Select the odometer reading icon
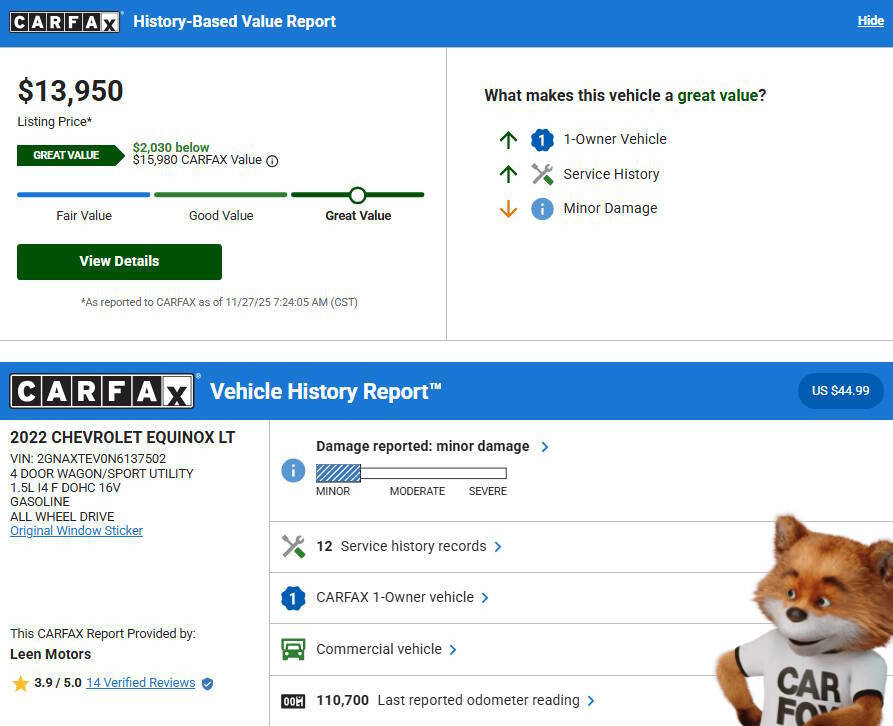Screen dimensions: 893x726 tap(292, 700)
